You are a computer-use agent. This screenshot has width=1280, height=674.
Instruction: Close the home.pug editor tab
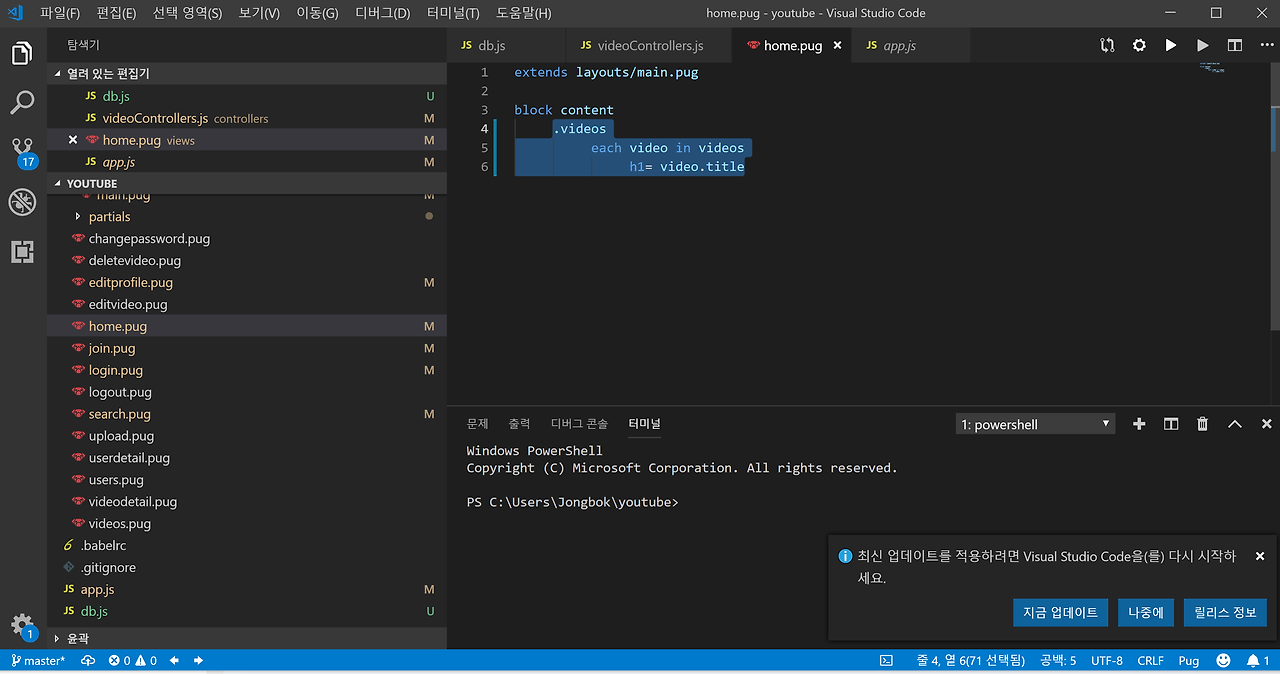tap(837, 46)
